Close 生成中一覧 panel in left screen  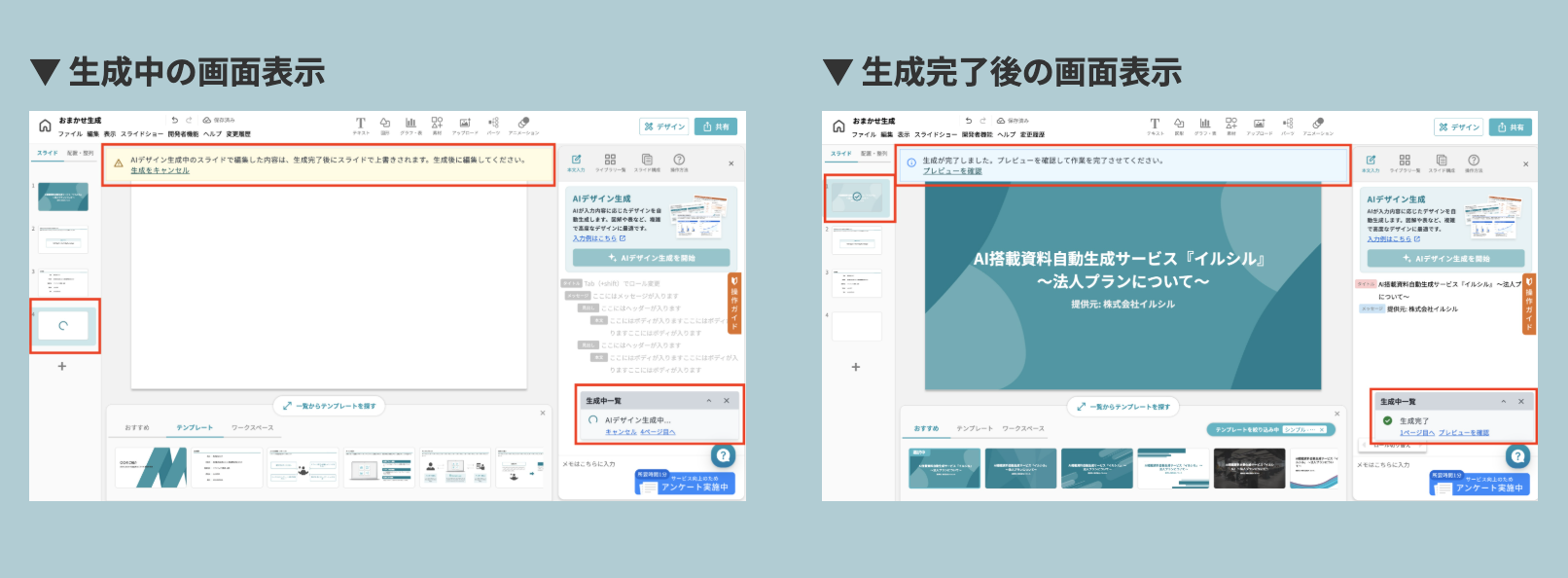[x=727, y=400]
